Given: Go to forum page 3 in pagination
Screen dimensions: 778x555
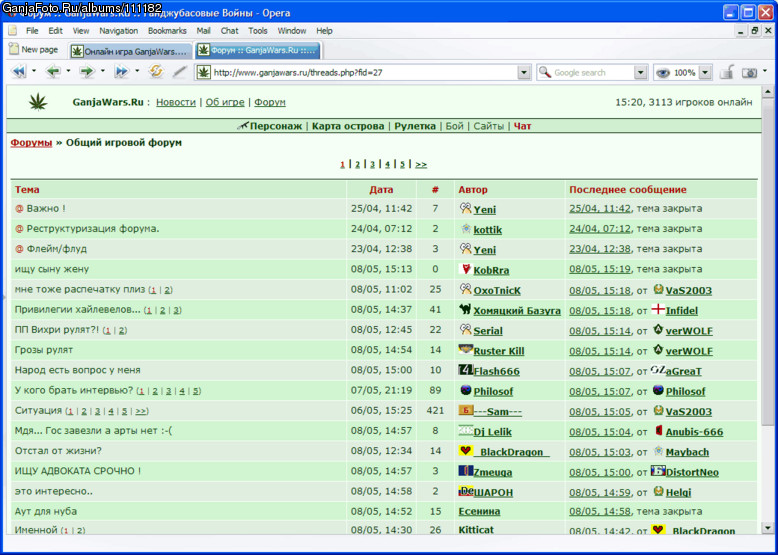Looking at the screenshot, I should click(372, 164).
